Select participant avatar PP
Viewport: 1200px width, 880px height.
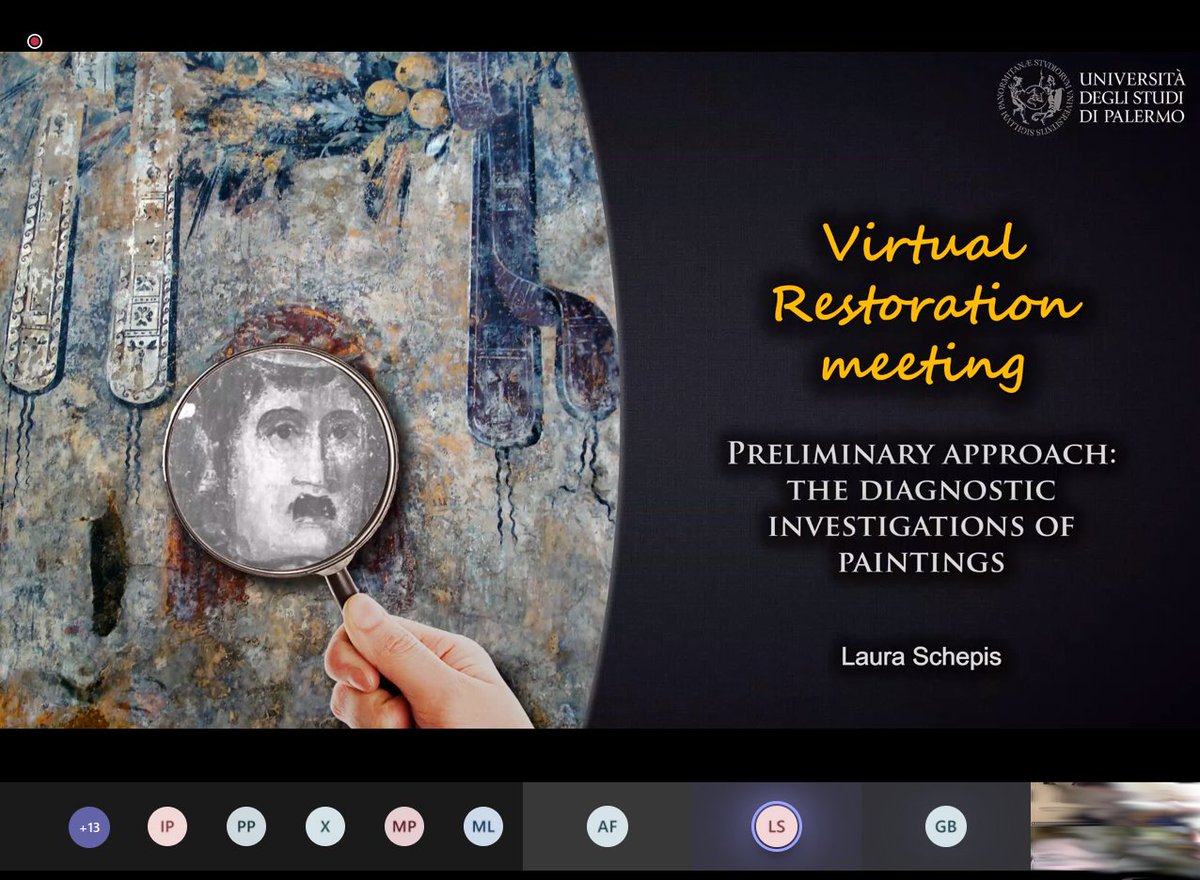(246, 827)
